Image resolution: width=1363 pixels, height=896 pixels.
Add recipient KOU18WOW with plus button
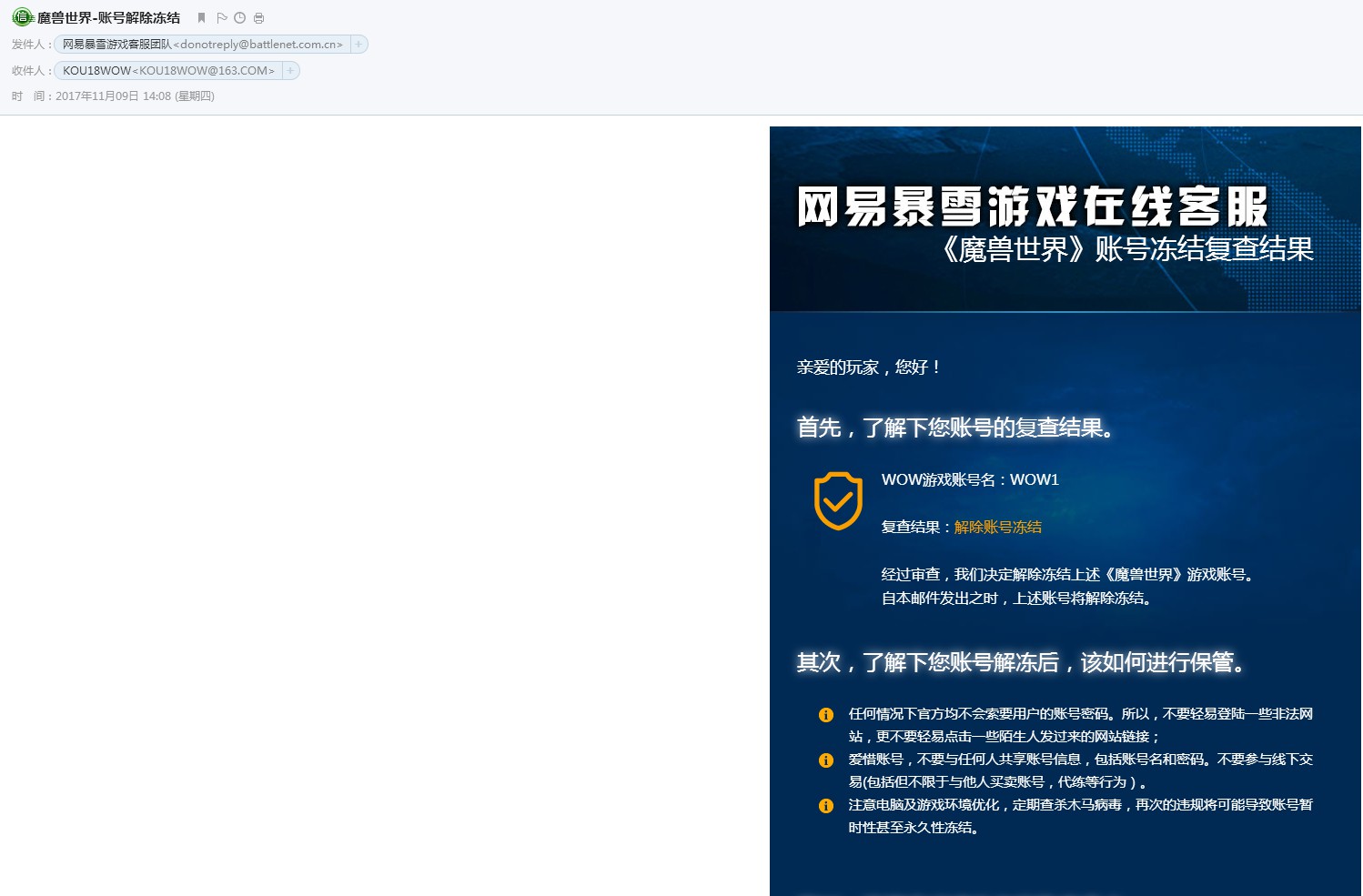pyautogui.click(x=290, y=71)
